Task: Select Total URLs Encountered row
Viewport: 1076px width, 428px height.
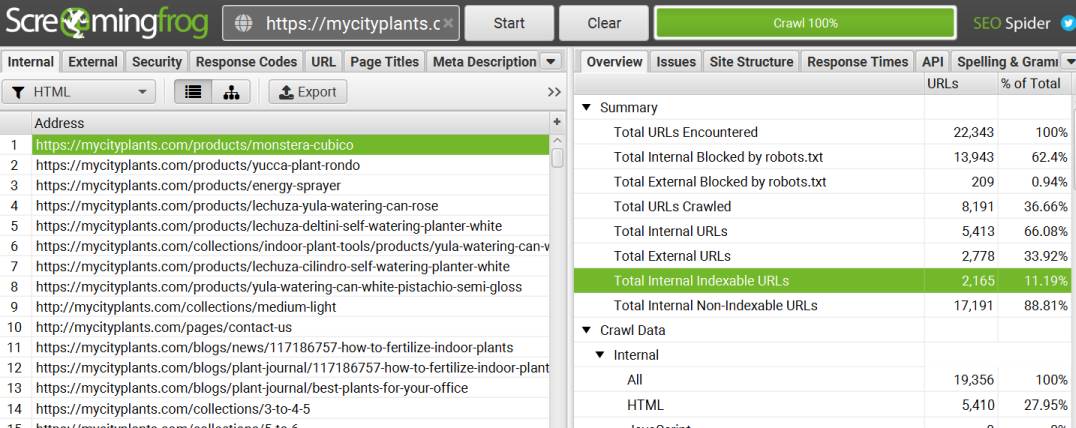Action: point(822,132)
